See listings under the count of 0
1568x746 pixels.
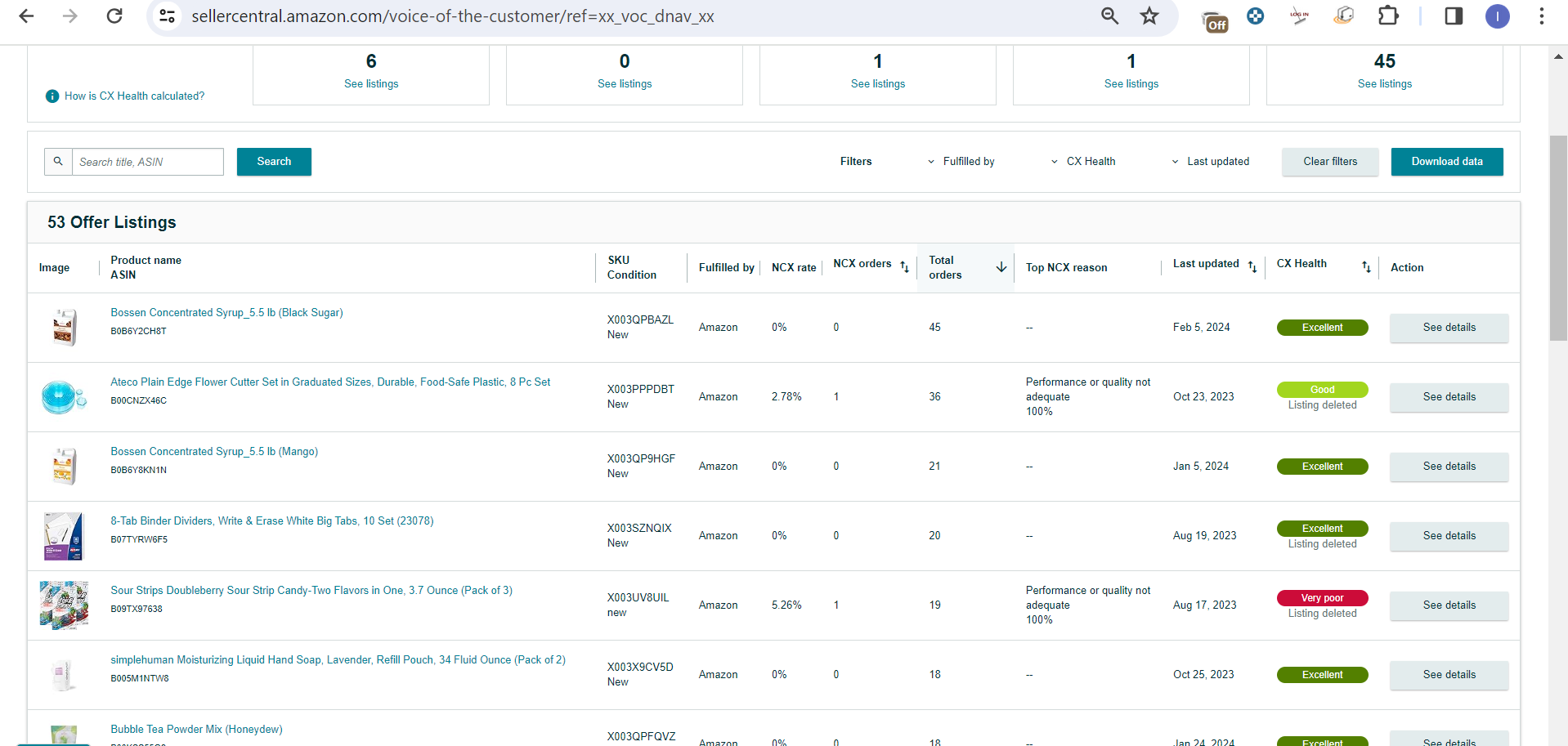[x=625, y=84]
